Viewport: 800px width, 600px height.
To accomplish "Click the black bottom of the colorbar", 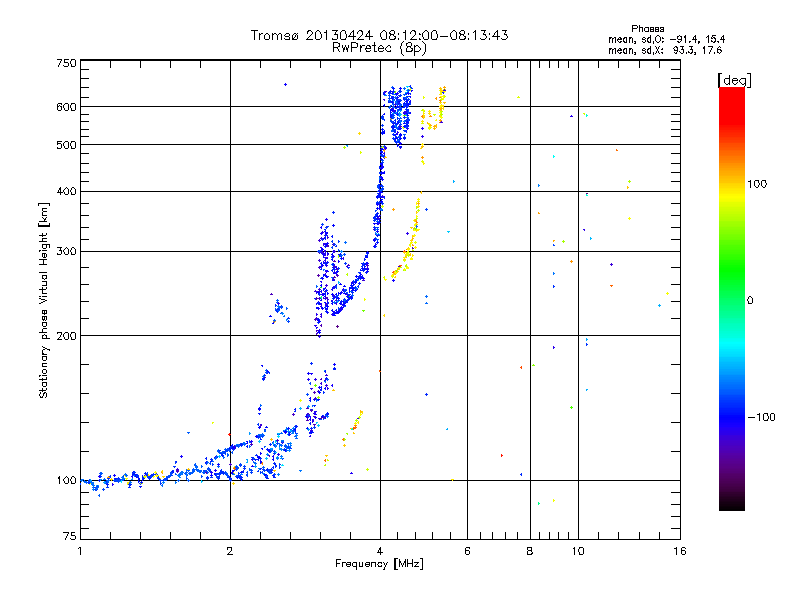I will click(732, 503).
